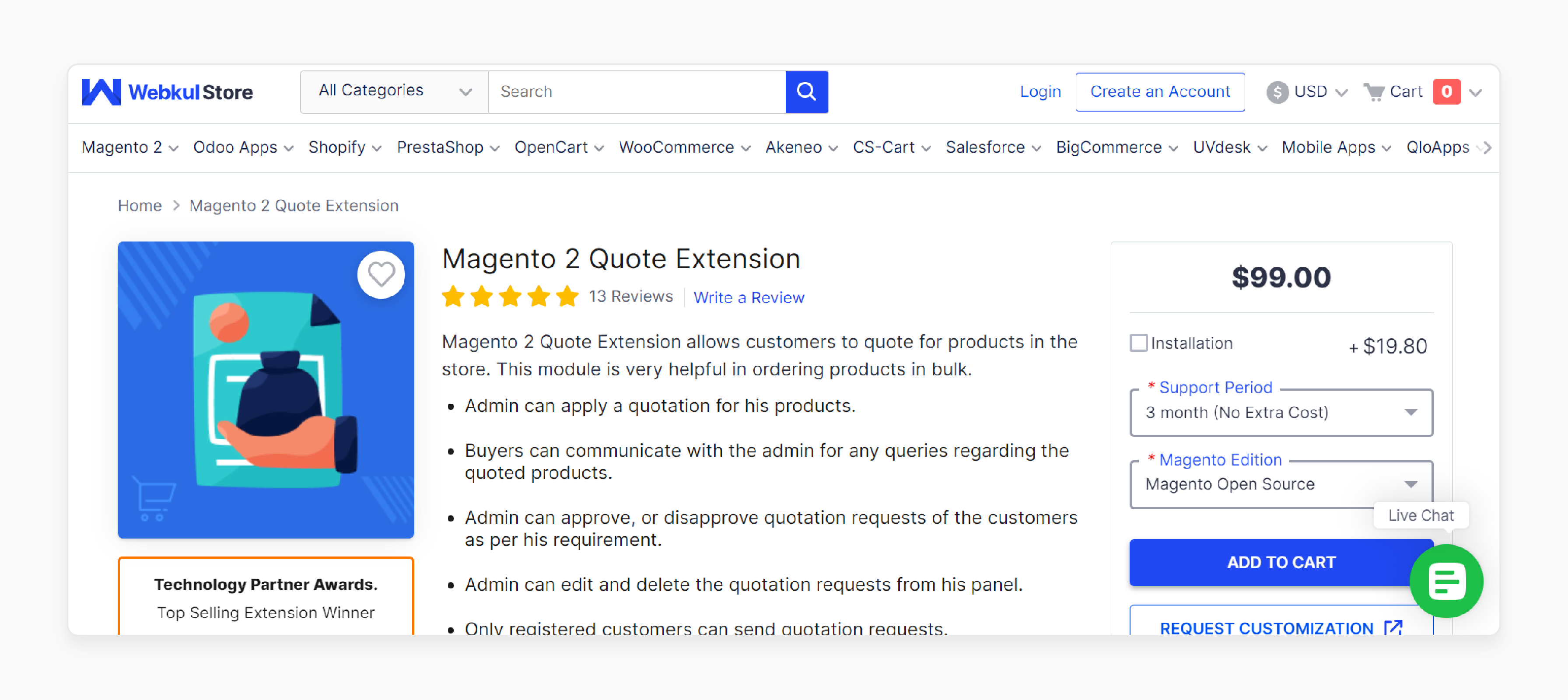Viewport: 1568px width, 700px height.
Task: Tick the Installation checkbox
Action: 1138,343
